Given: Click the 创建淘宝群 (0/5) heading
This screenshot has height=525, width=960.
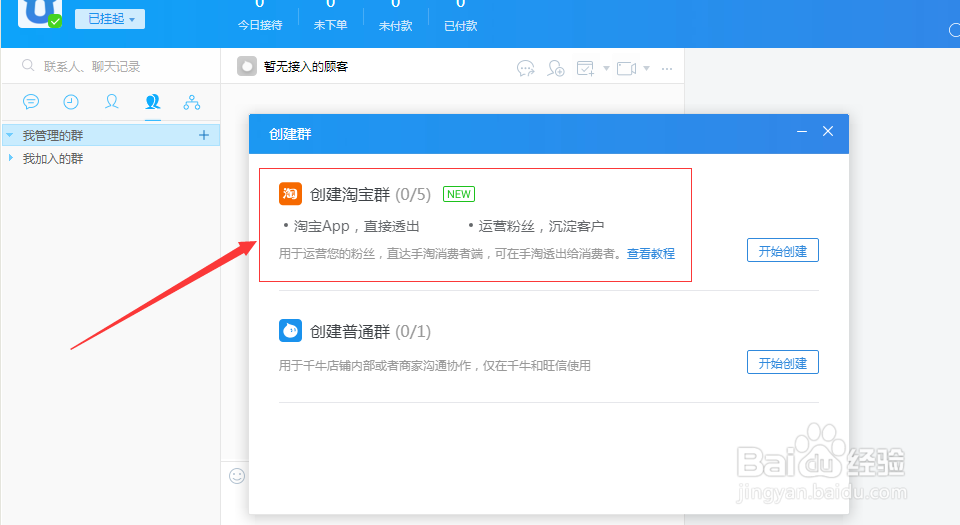Looking at the screenshot, I should [x=370, y=195].
